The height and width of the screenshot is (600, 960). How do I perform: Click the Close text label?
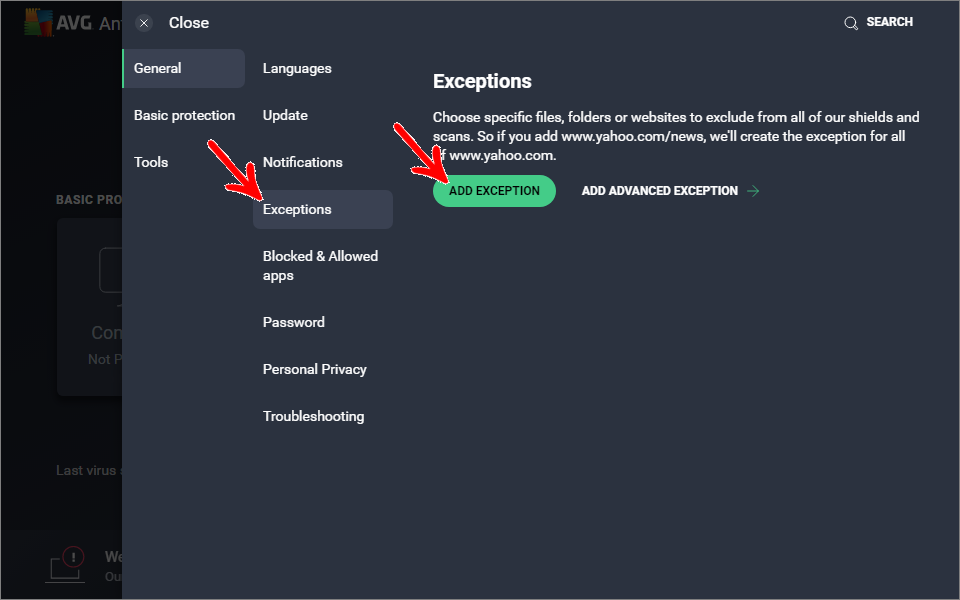[189, 23]
